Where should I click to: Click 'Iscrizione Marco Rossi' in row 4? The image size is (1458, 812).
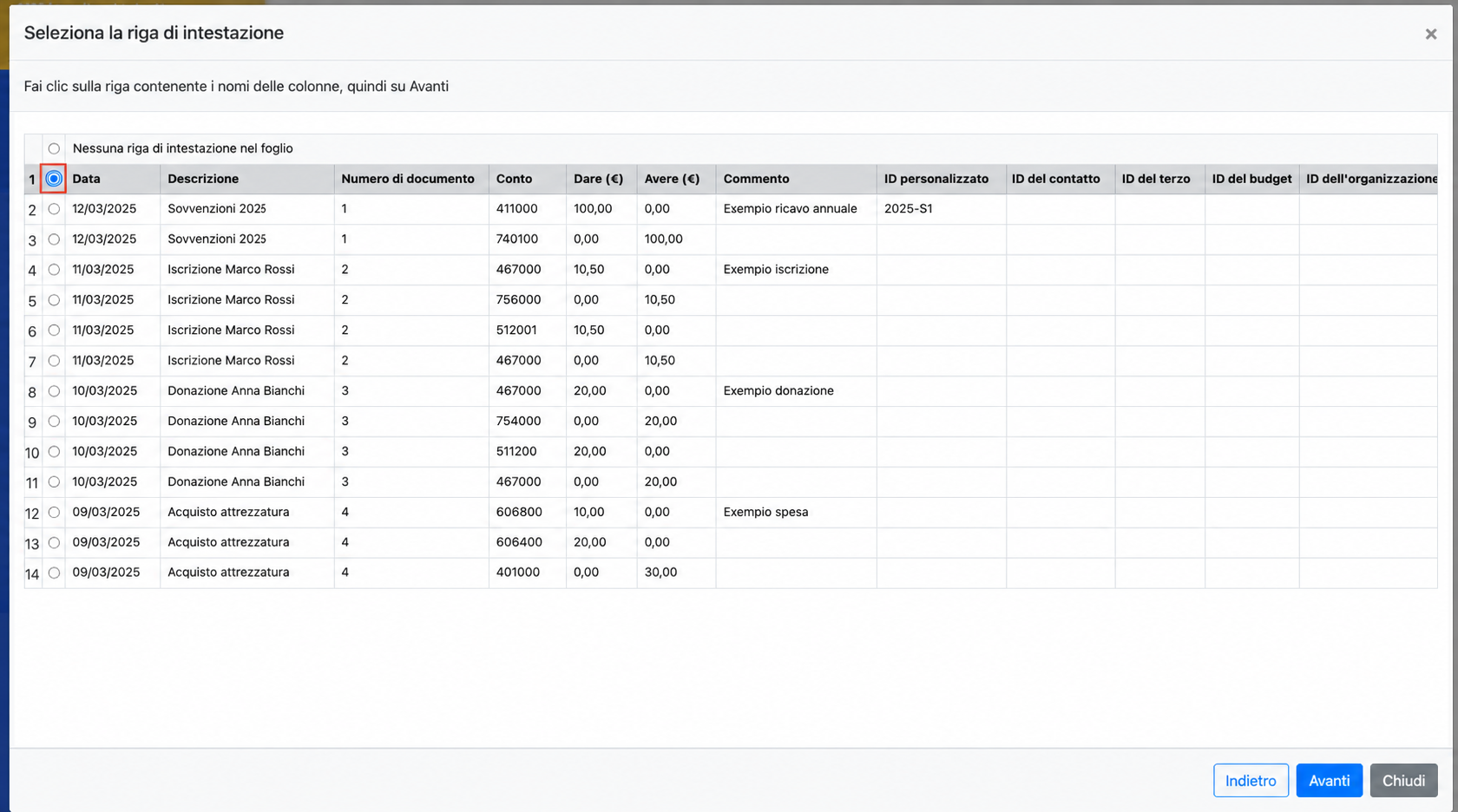(x=247, y=270)
